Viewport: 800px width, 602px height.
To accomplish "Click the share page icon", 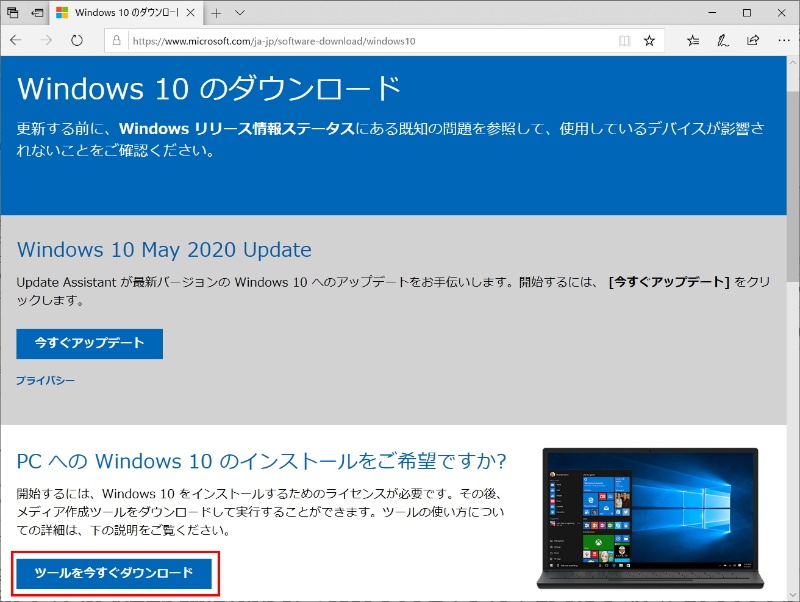I will (752, 41).
